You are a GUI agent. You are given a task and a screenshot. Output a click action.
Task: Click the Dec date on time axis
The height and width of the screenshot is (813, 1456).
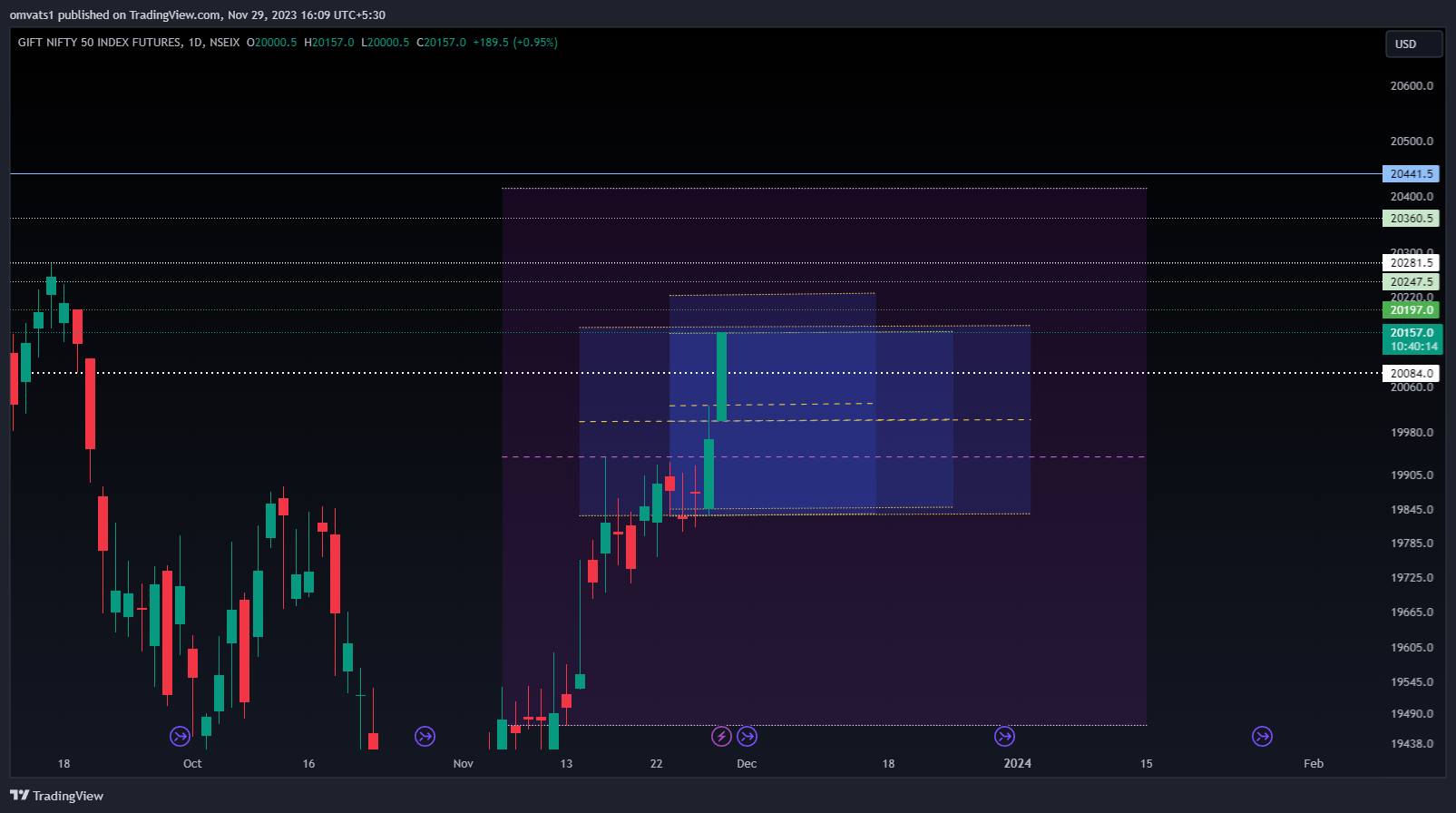[747, 764]
